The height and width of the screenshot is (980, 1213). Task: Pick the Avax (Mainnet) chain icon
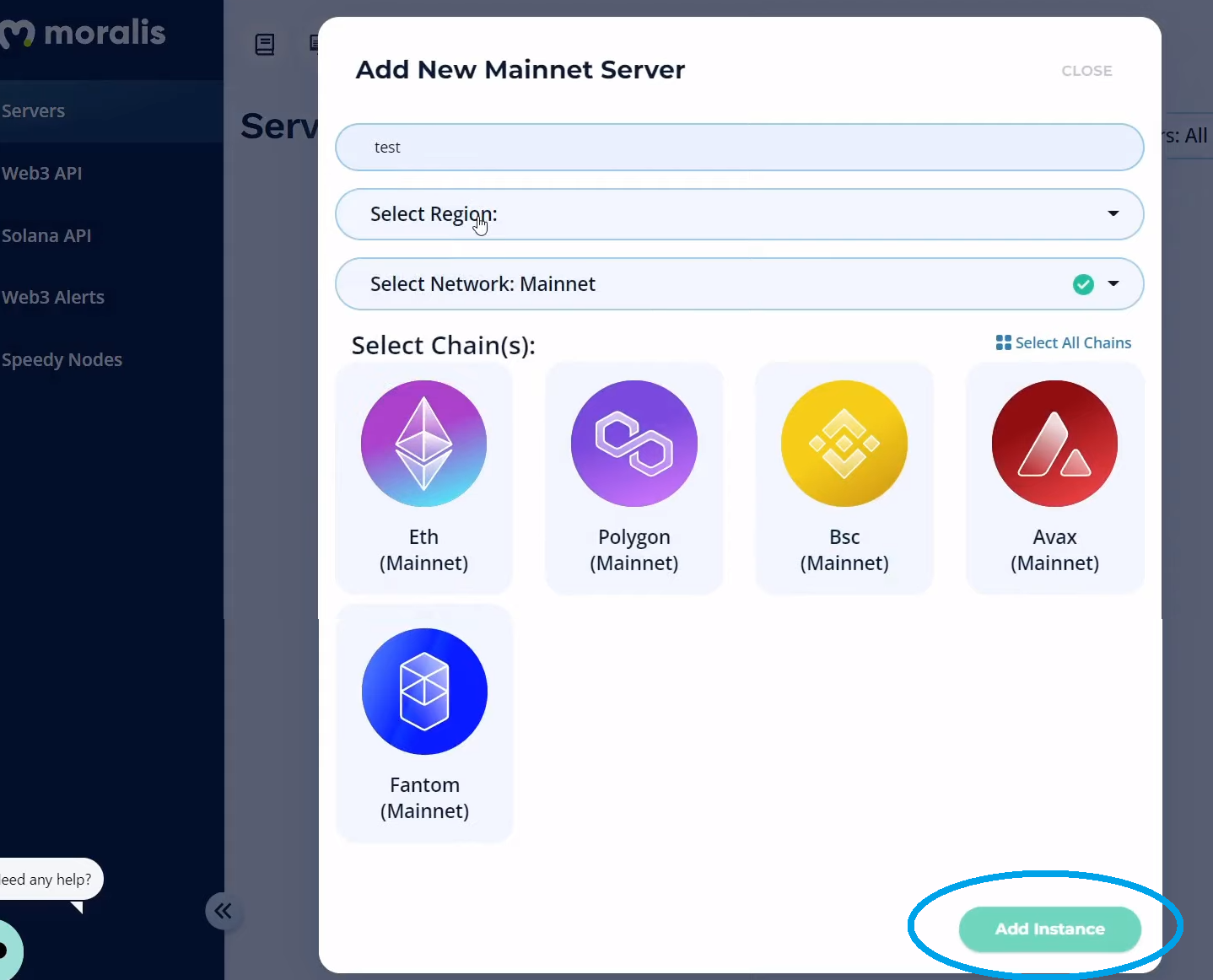coord(1054,444)
